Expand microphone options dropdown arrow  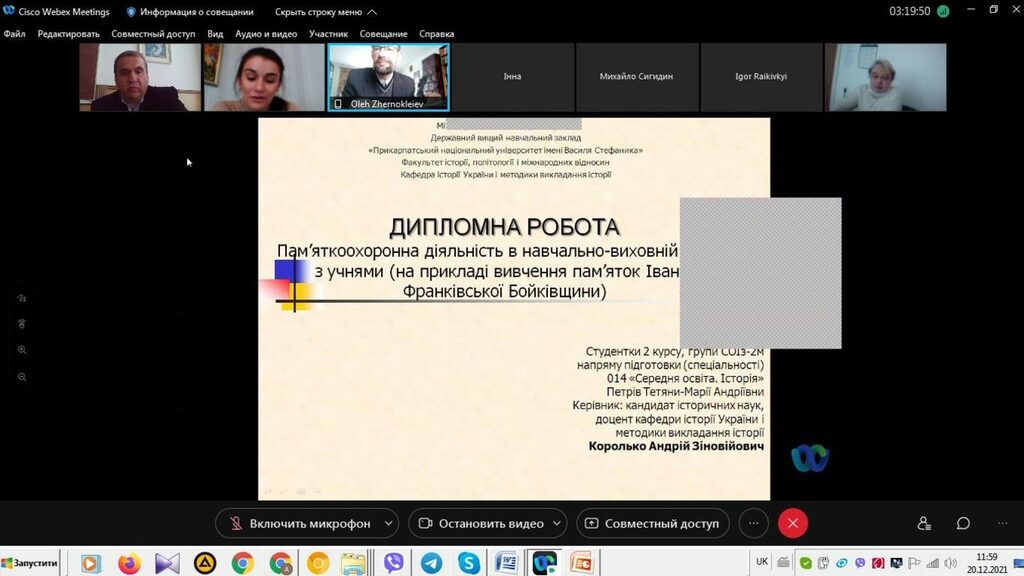388,523
